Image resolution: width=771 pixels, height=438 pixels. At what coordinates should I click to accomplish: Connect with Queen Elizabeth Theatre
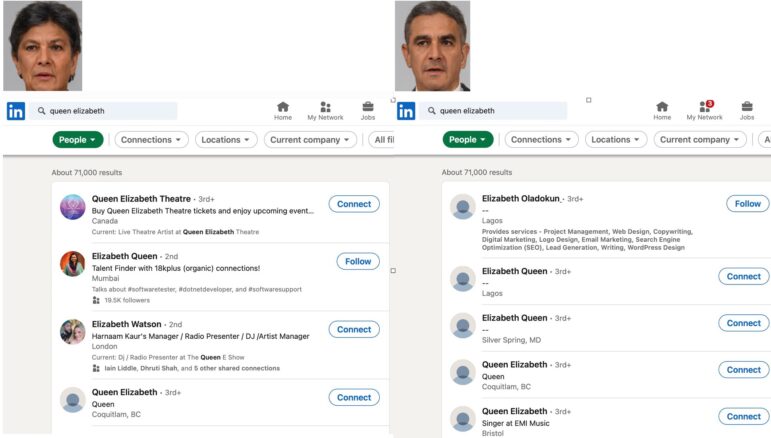(x=354, y=204)
